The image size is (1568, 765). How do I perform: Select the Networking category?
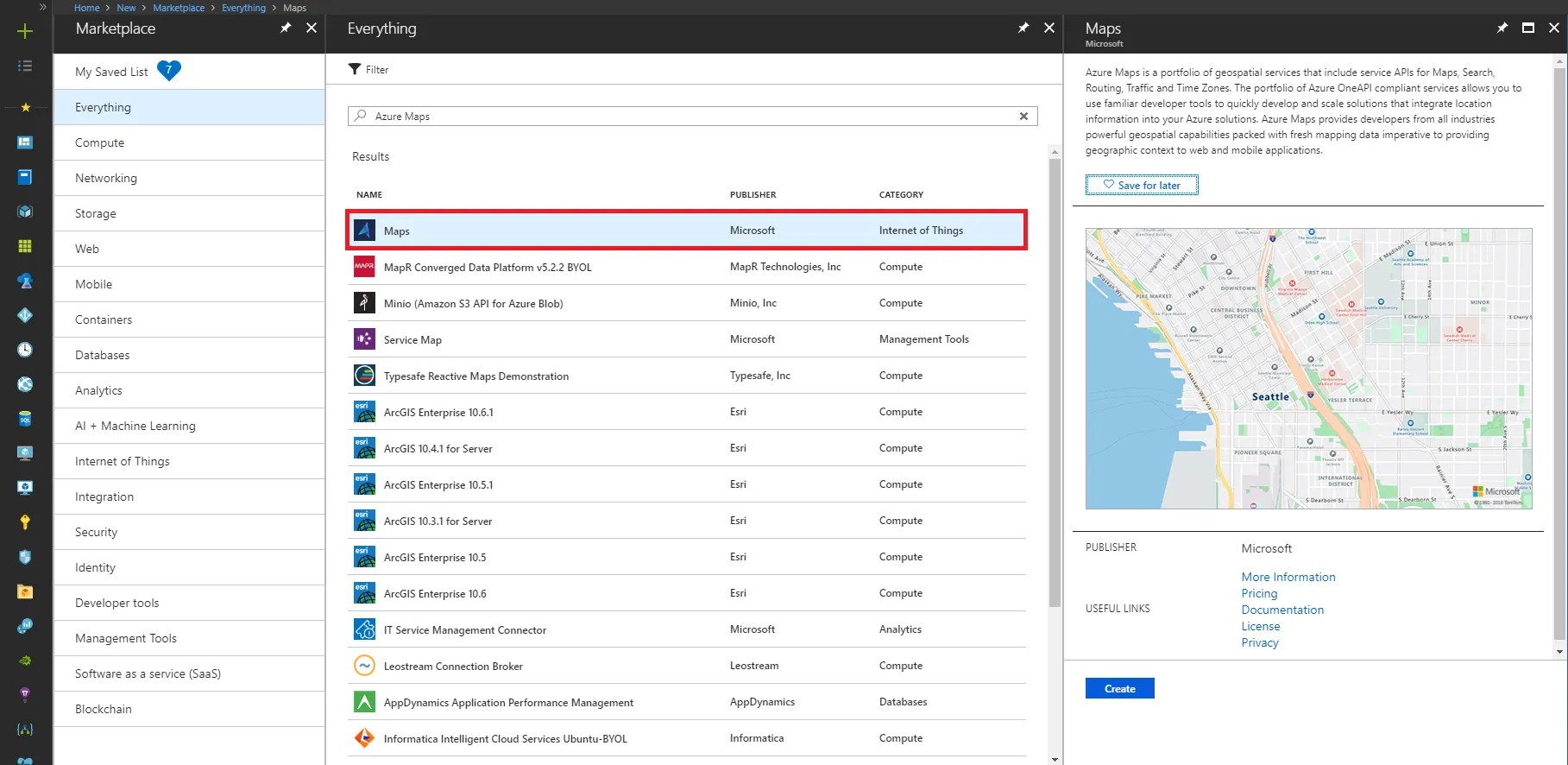click(x=189, y=178)
